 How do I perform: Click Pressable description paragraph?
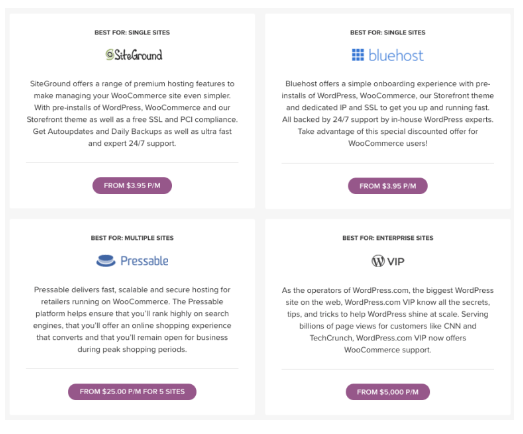[x=132, y=320]
